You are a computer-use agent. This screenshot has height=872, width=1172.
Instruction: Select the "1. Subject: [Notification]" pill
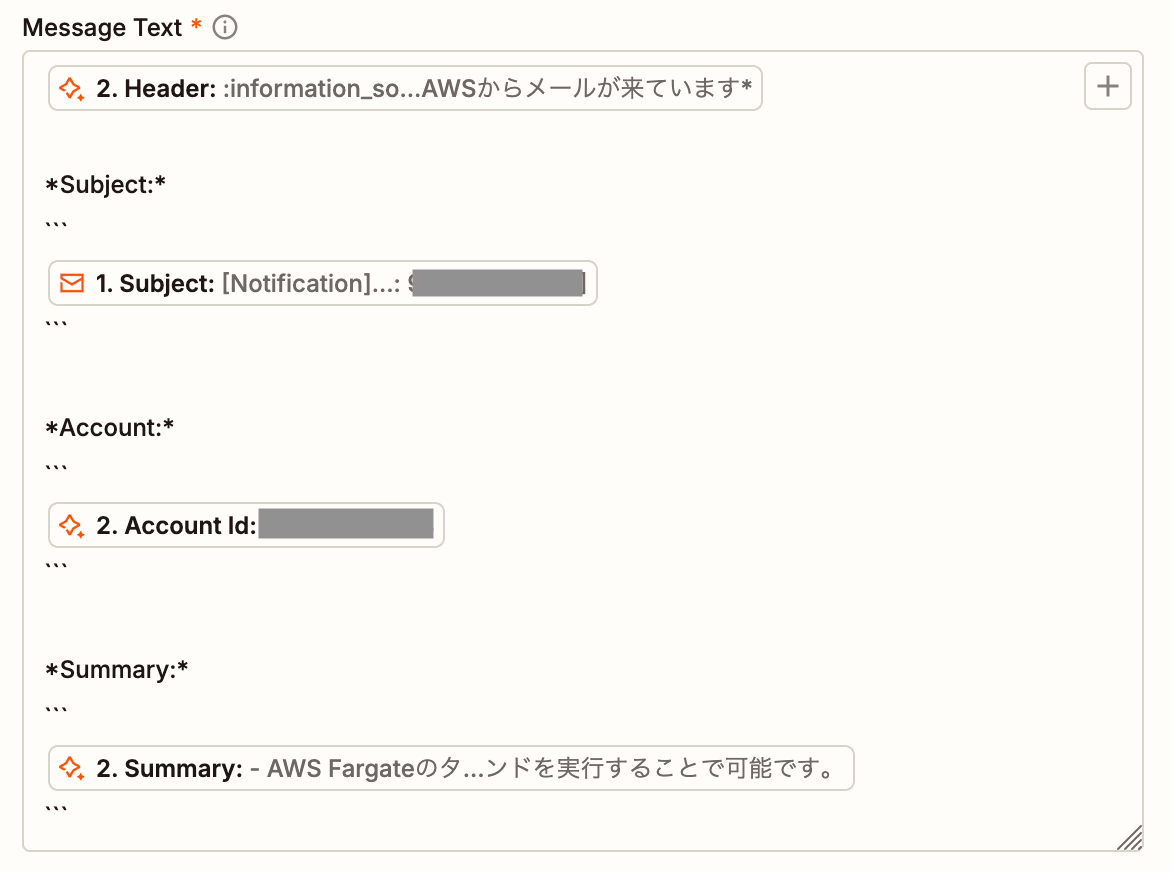[x=320, y=283]
